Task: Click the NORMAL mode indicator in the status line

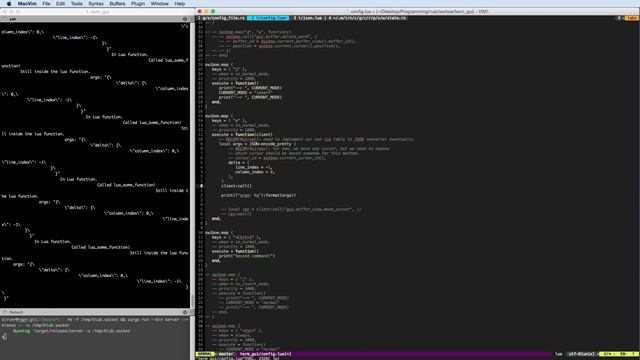Action: (x=205, y=354)
